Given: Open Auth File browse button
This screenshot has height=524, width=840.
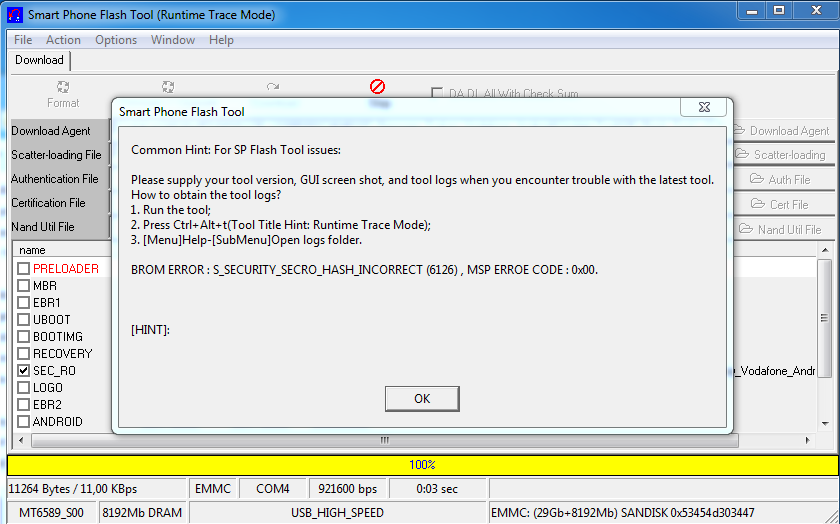Looking at the screenshot, I should click(782, 179).
